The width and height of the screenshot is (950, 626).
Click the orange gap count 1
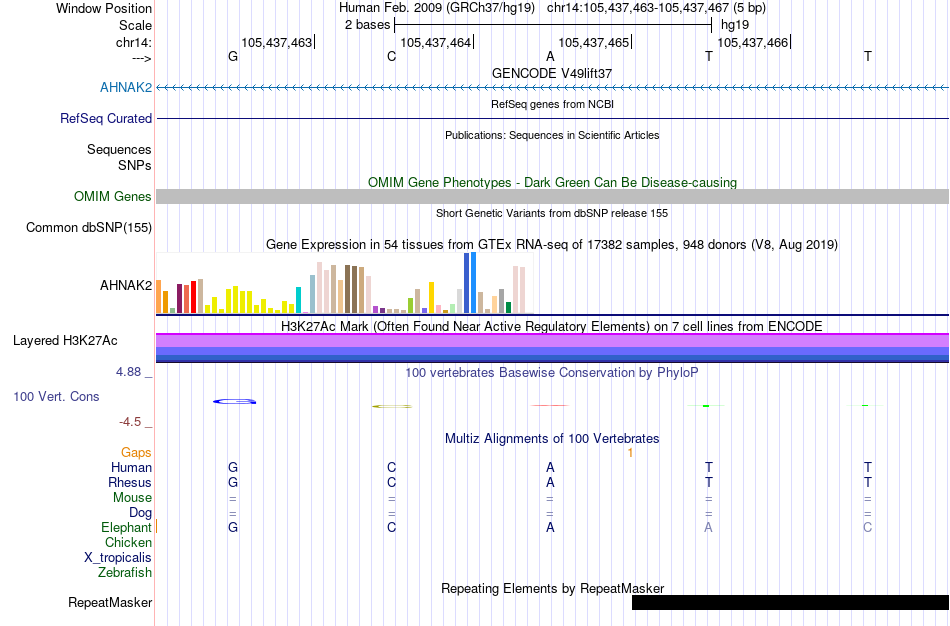tap(631, 453)
